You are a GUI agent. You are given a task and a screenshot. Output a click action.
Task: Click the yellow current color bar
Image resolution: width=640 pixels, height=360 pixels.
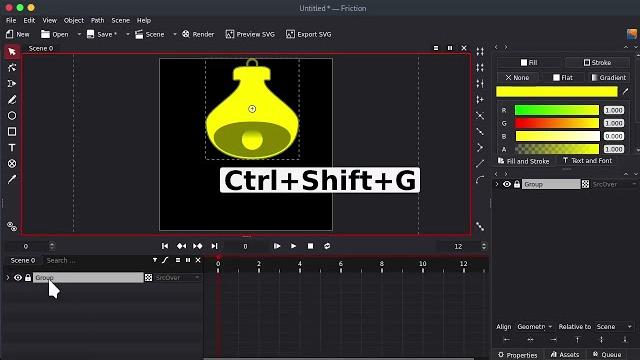(556, 92)
